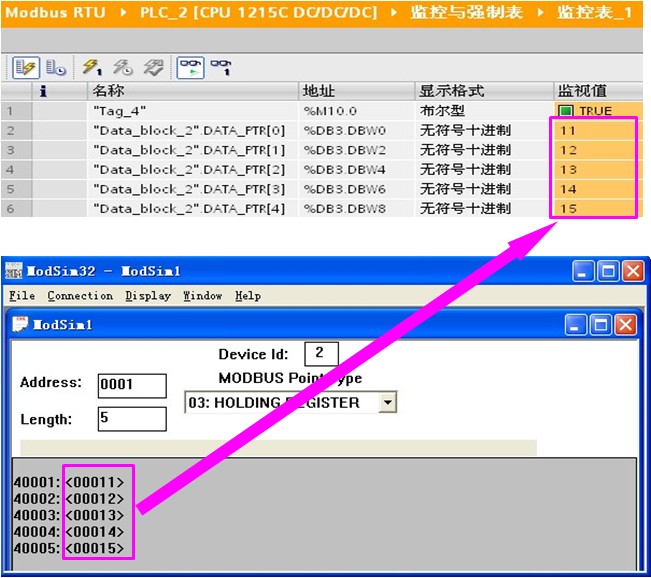Click address cell %DB3.DBW8

coord(357,208)
